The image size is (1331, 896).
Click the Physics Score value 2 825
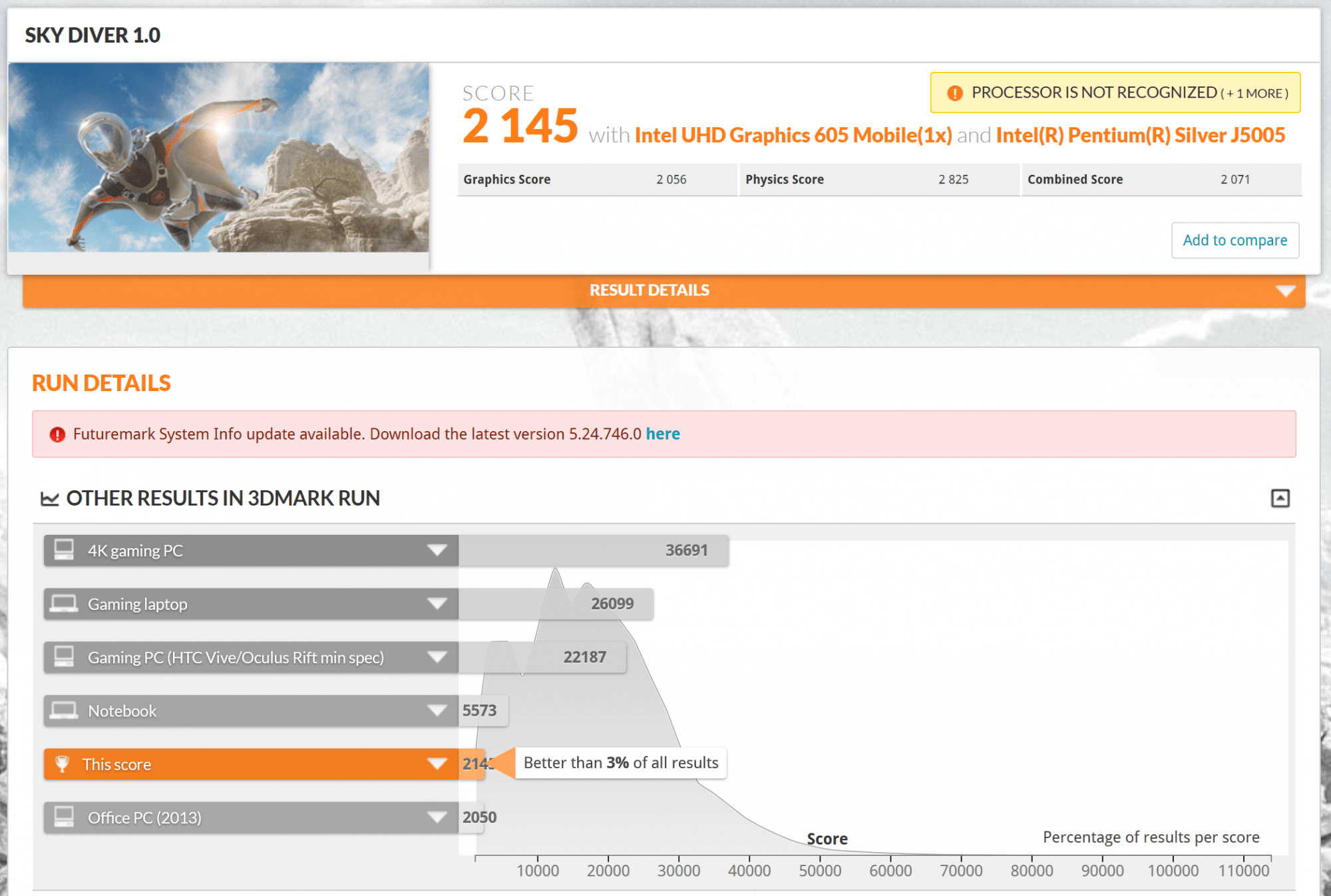[x=954, y=180]
